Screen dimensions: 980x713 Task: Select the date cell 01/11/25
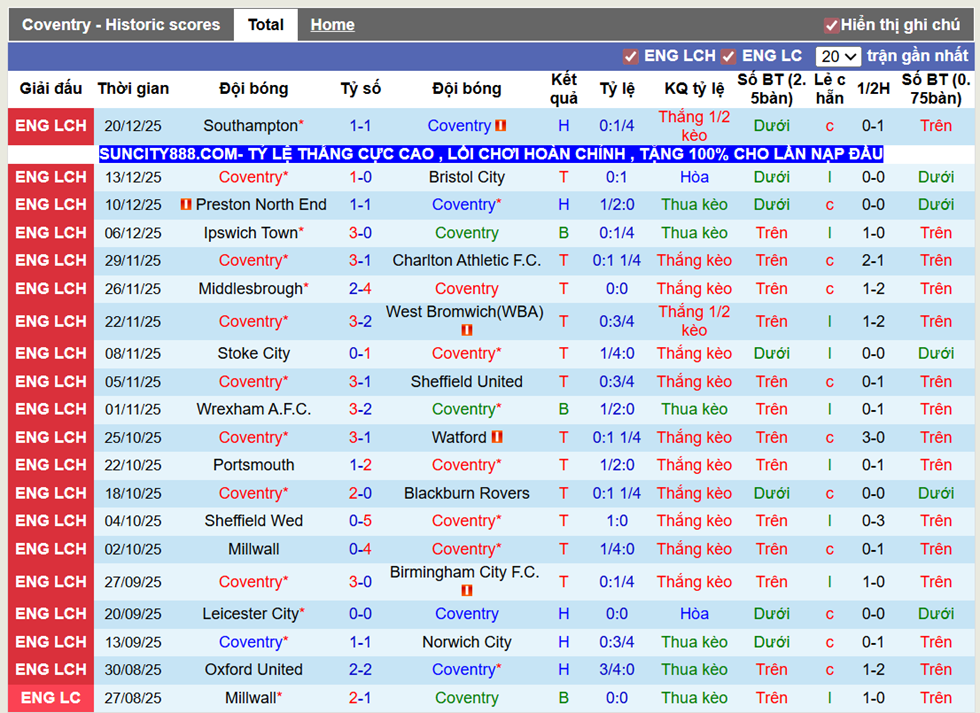pos(133,409)
